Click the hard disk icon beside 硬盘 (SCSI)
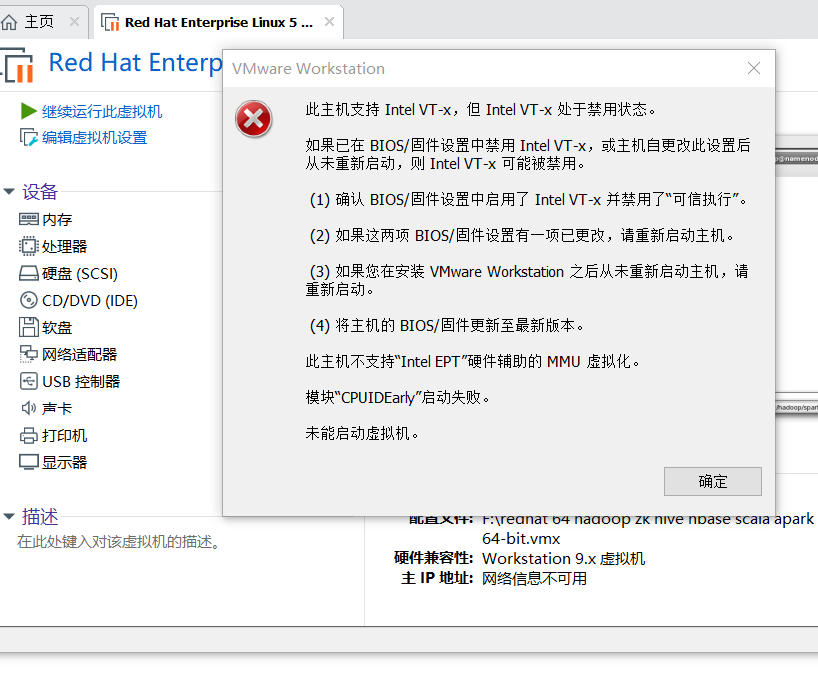Screen dimensions: 818x675 pos(29,273)
